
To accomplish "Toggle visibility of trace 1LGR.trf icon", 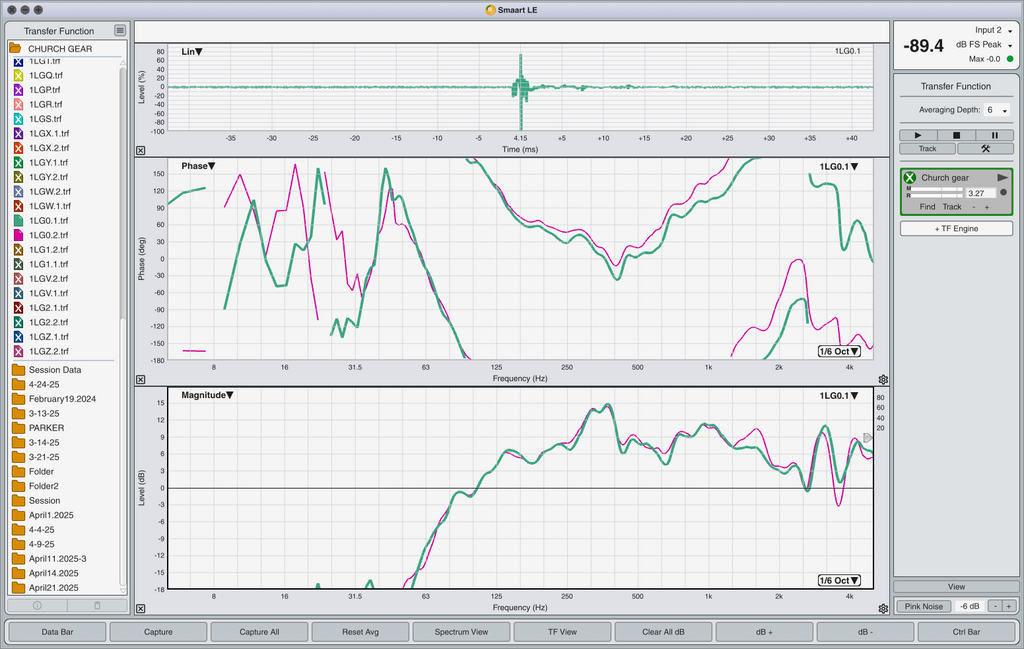I will [18, 104].
